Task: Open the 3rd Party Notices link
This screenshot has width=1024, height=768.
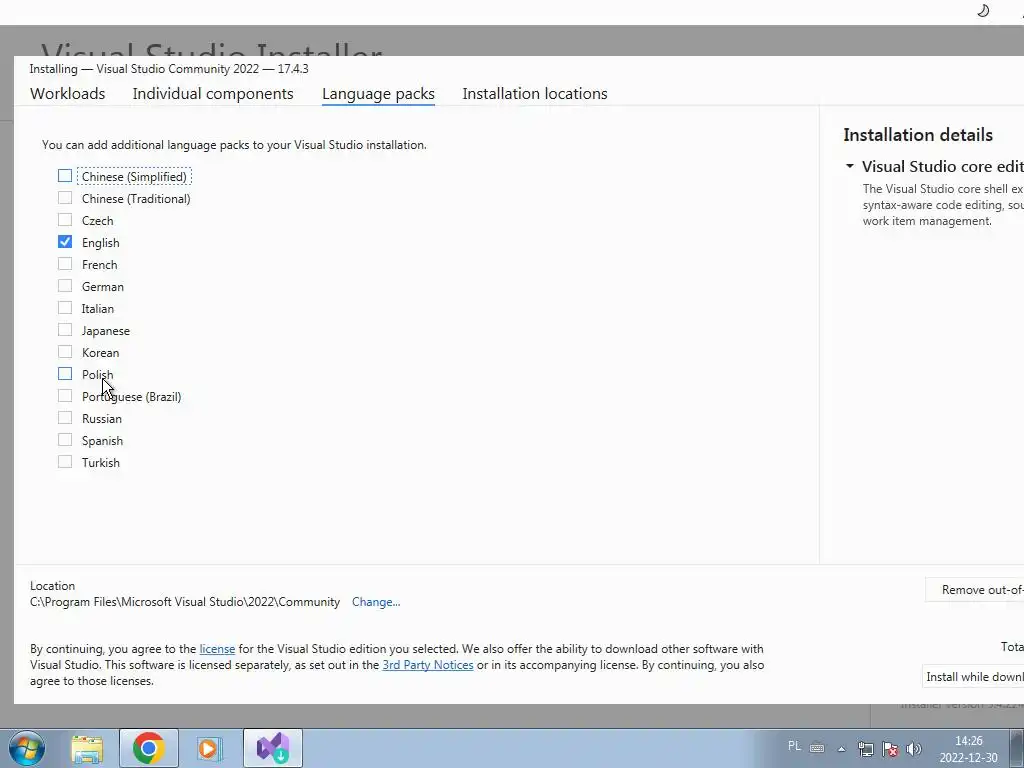Action: click(x=428, y=665)
